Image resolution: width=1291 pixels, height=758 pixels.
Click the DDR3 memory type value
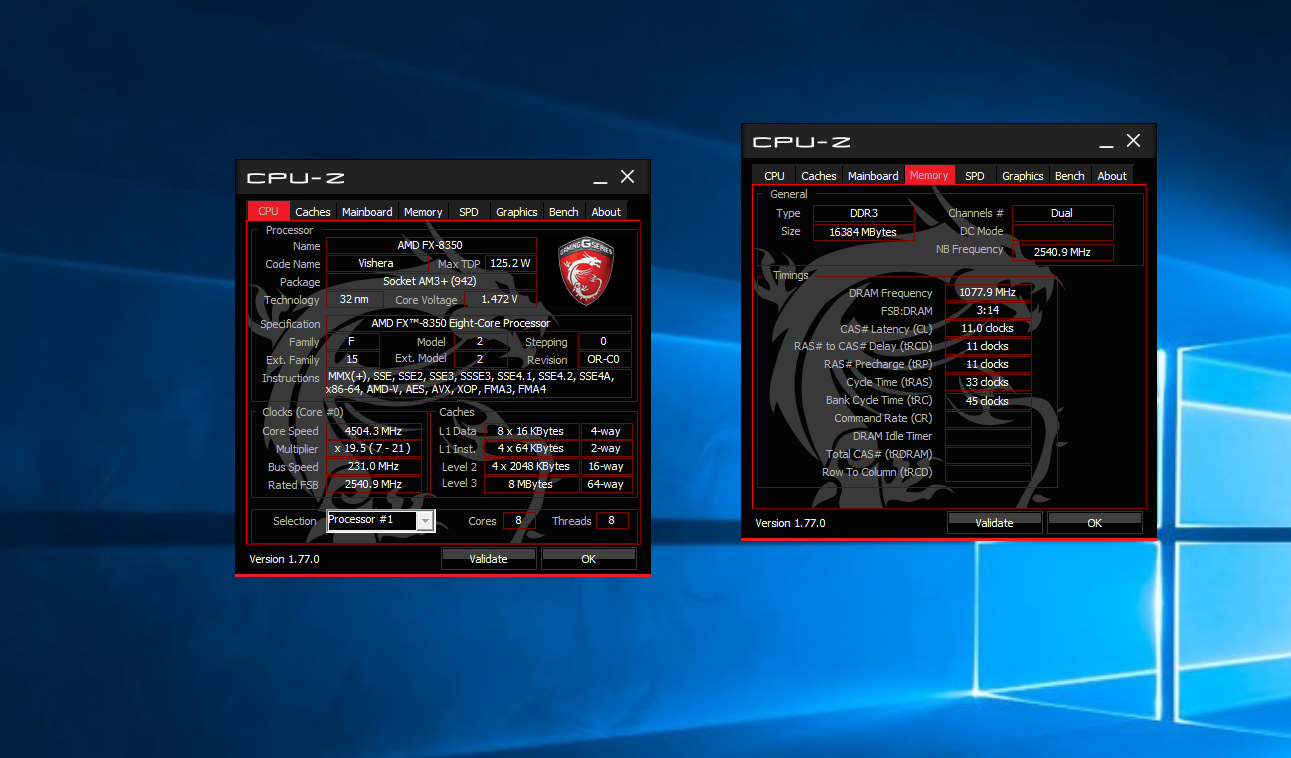pyautogui.click(x=863, y=213)
